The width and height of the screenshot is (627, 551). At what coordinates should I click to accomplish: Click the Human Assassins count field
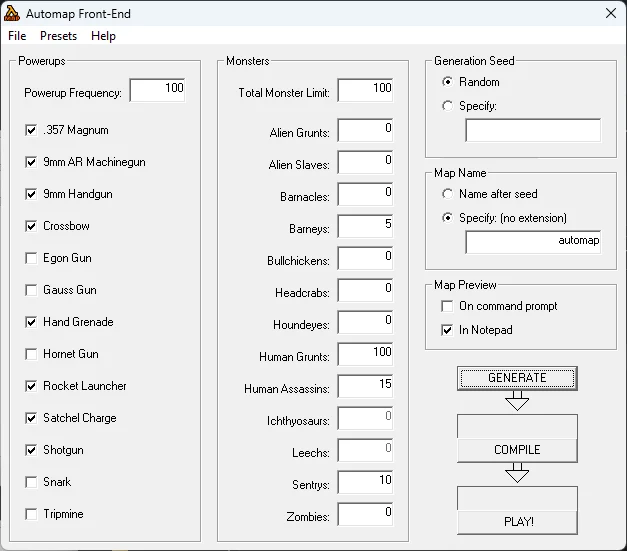[x=365, y=386]
